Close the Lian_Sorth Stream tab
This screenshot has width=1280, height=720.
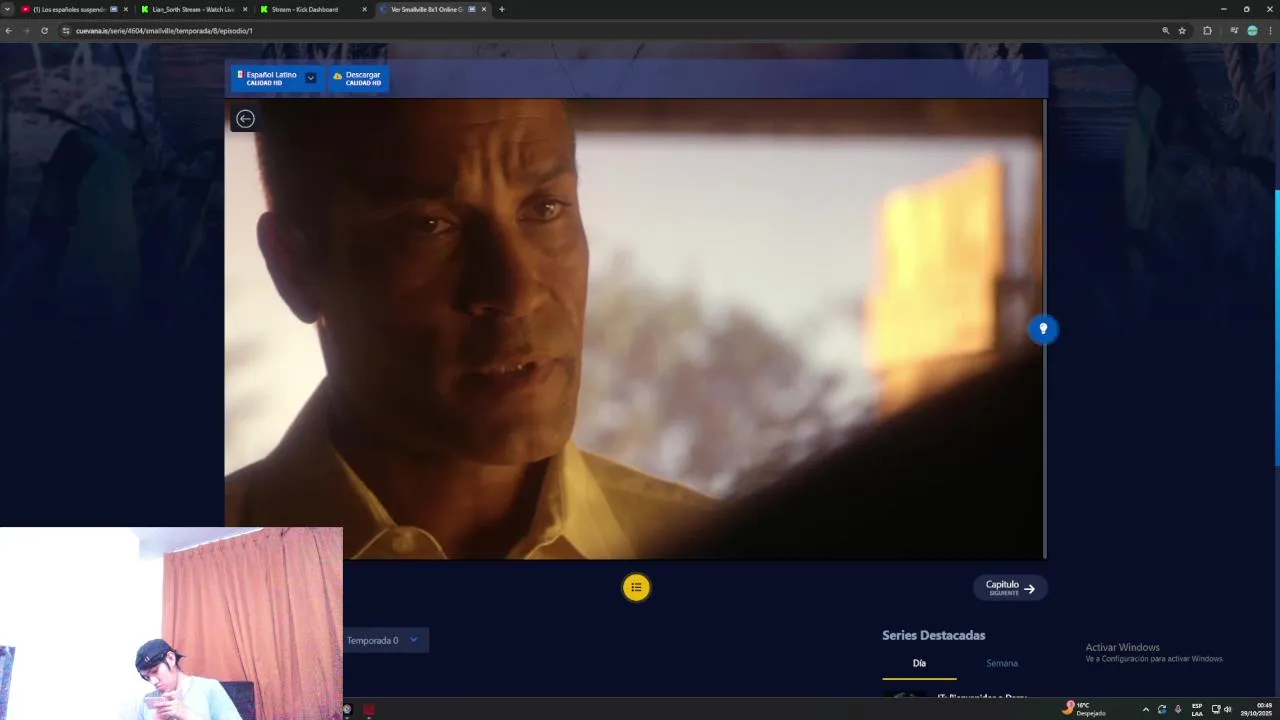pyautogui.click(x=245, y=9)
